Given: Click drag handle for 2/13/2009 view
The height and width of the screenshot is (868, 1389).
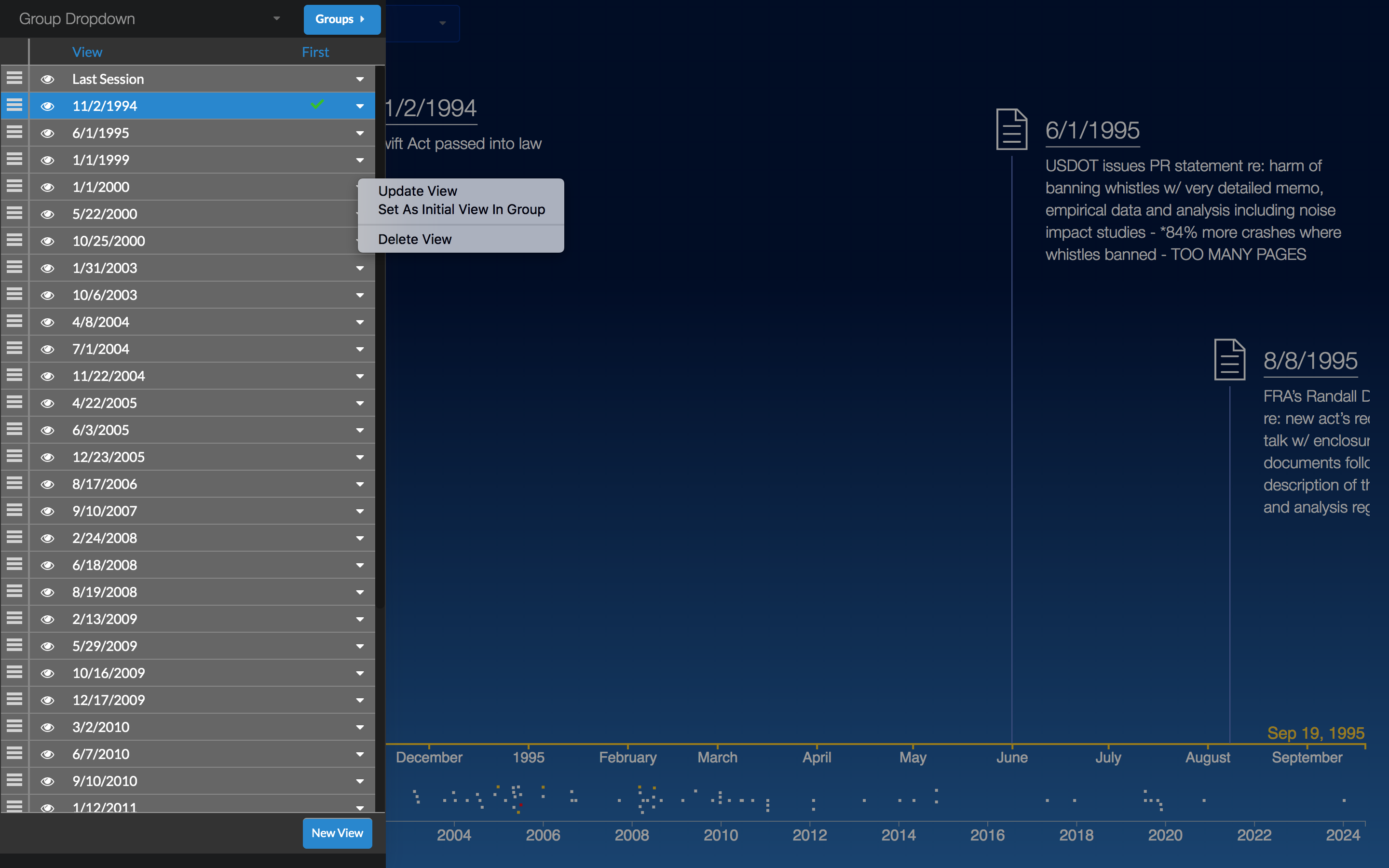Looking at the screenshot, I should coord(14,618).
